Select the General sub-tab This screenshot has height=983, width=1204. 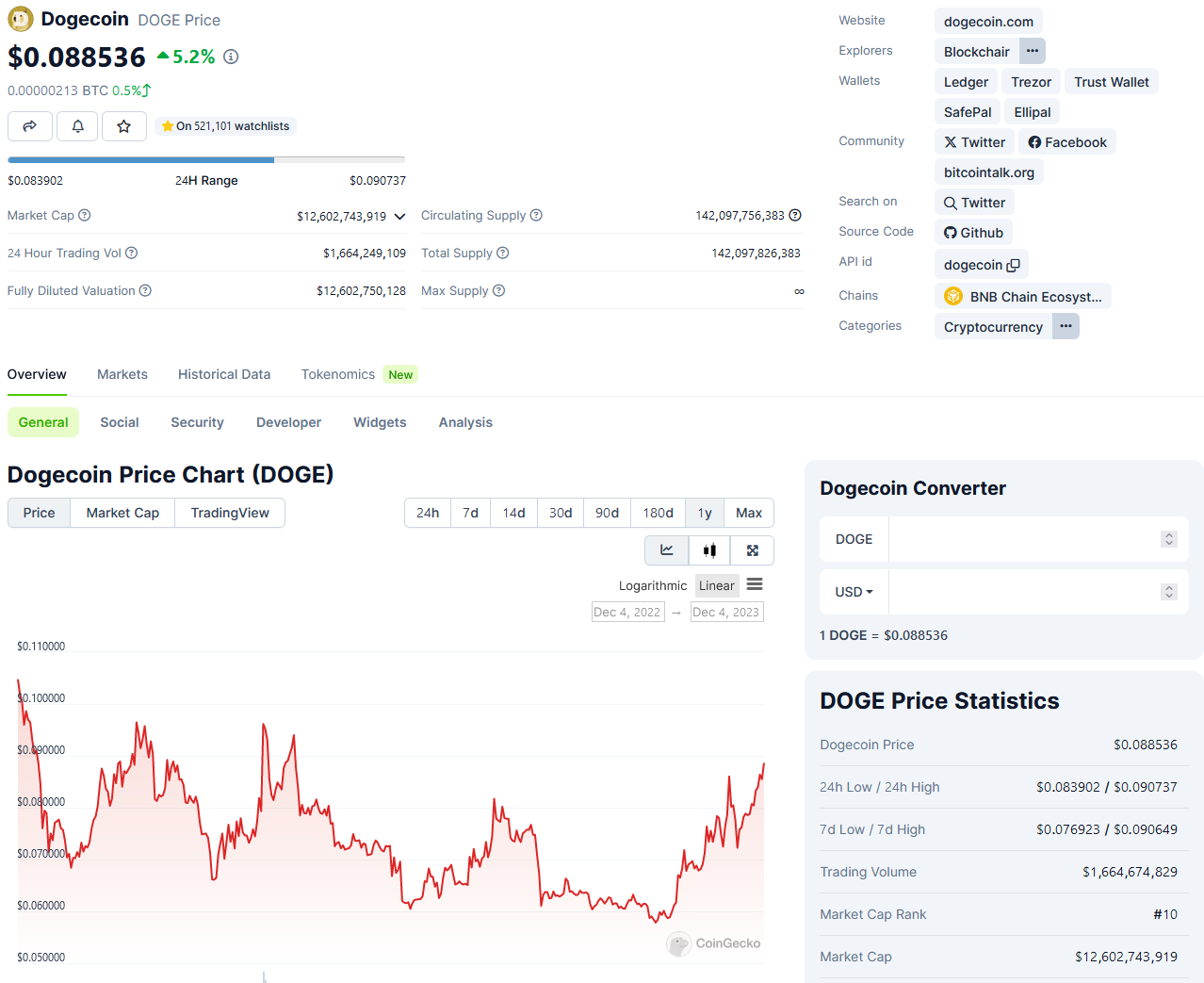point(43,422)
